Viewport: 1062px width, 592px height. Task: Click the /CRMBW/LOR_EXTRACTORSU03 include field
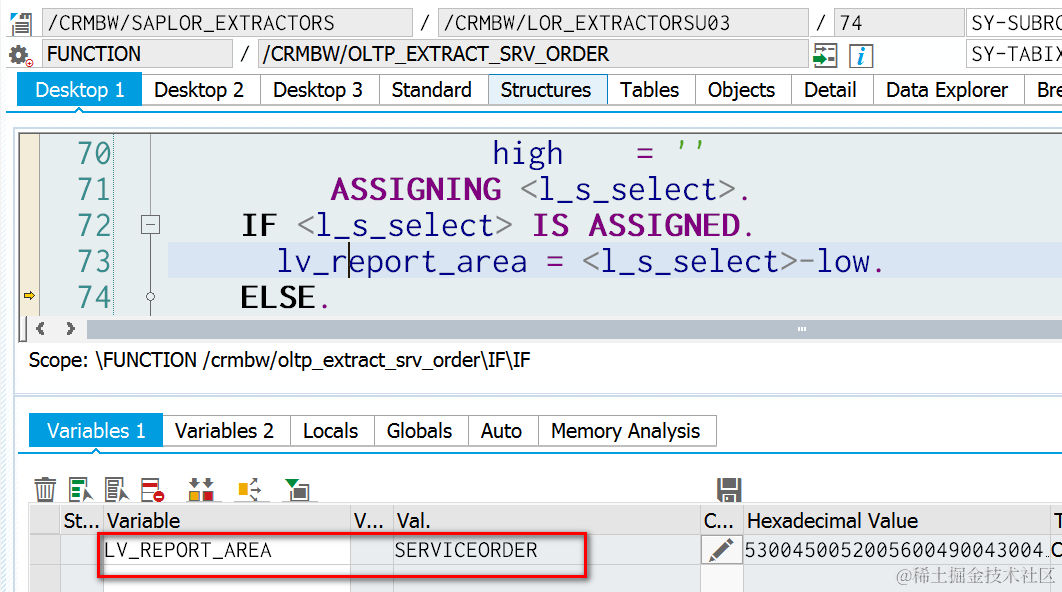click(623, 23)
